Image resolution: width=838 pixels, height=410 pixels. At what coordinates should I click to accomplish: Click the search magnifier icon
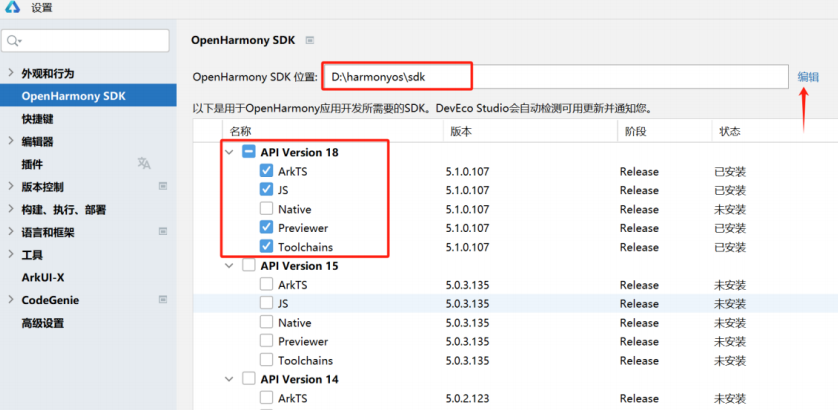[x=14, y=41]
